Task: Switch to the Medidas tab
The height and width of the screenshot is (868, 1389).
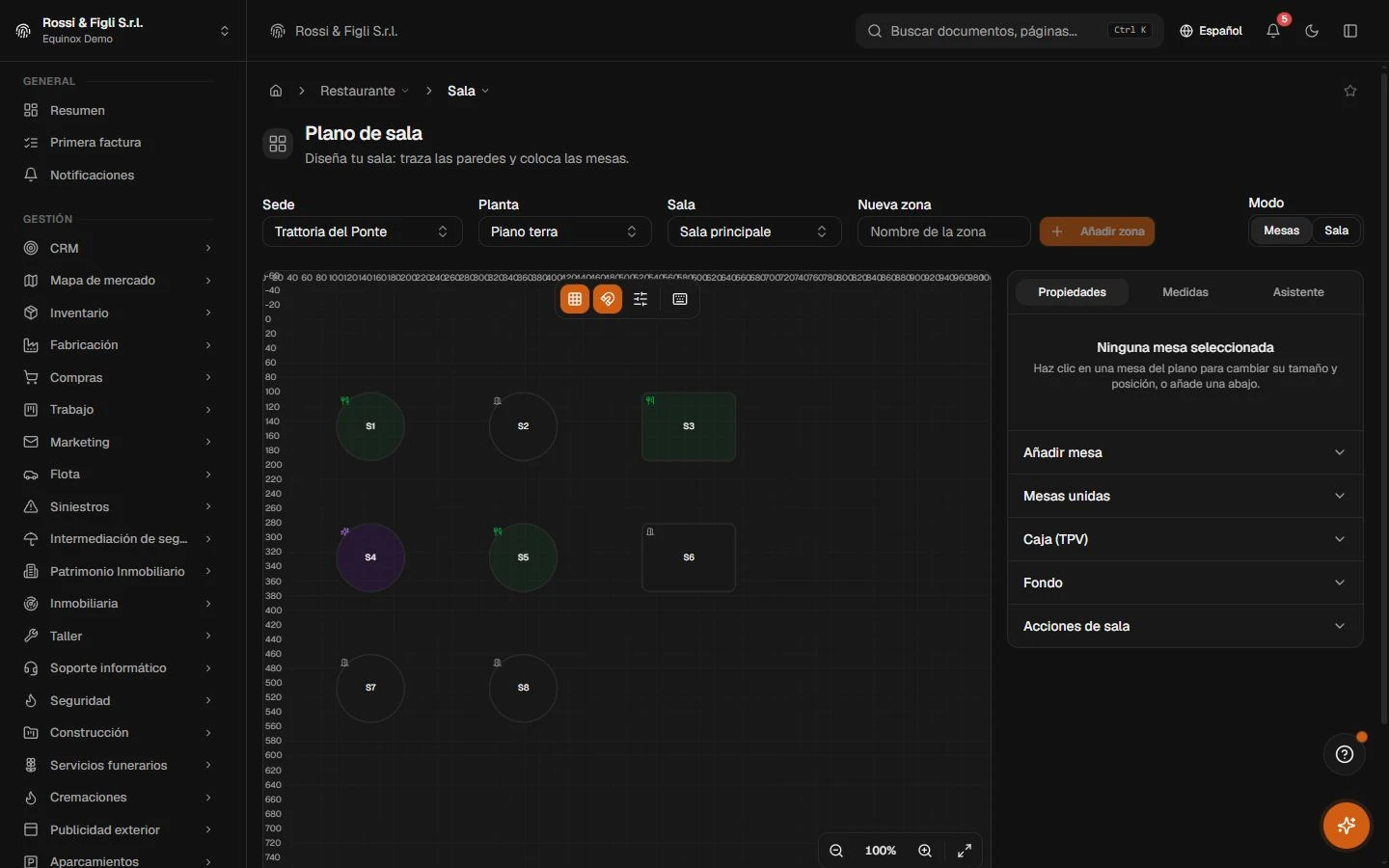Action: (1185, 292)
